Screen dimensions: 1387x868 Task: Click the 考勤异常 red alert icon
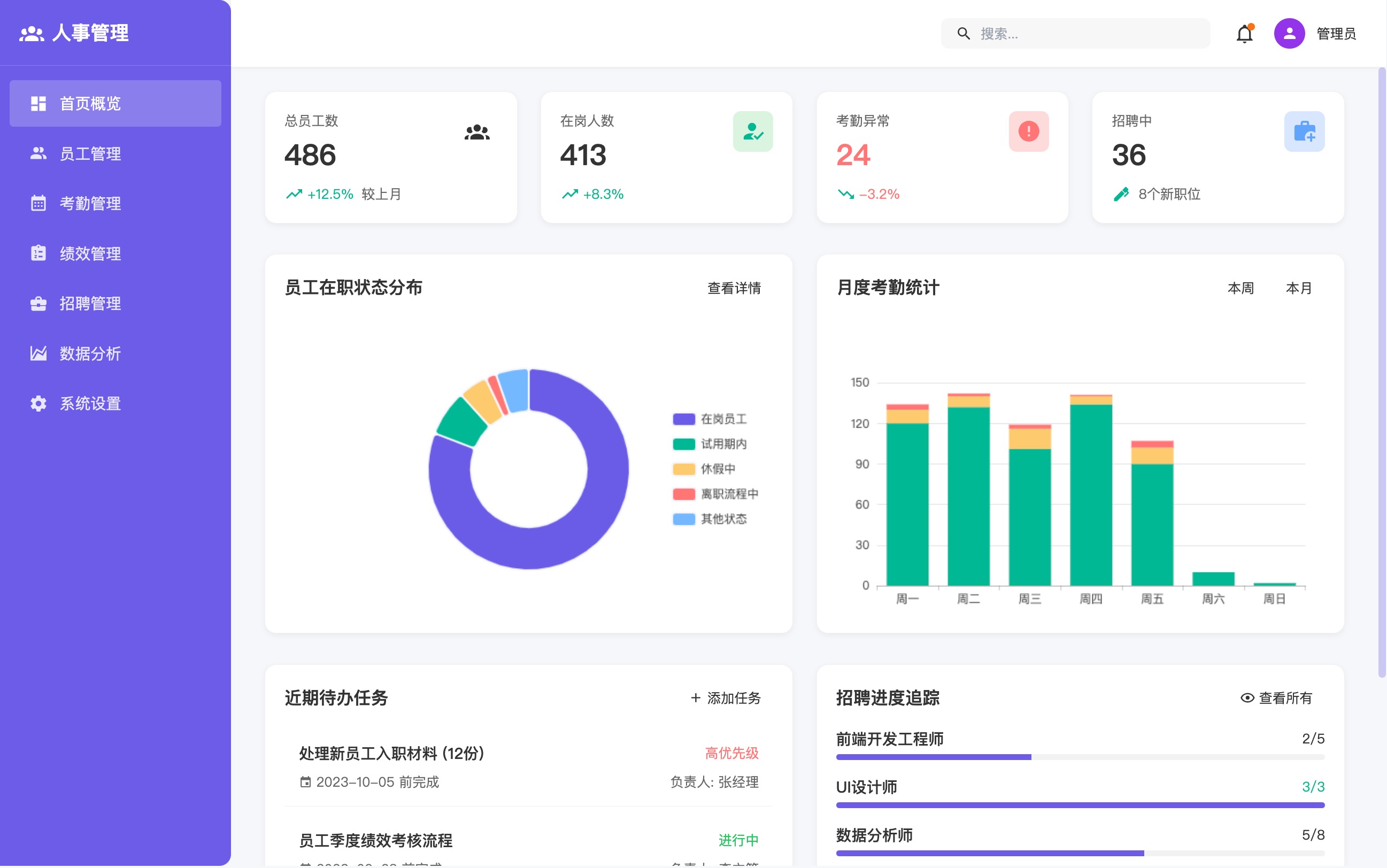click(x=1028, y=131)
